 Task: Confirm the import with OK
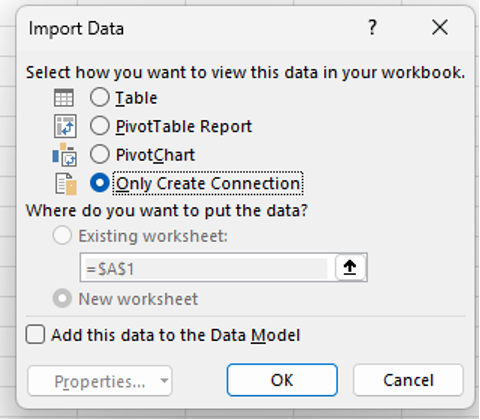(x=282, y=380)
